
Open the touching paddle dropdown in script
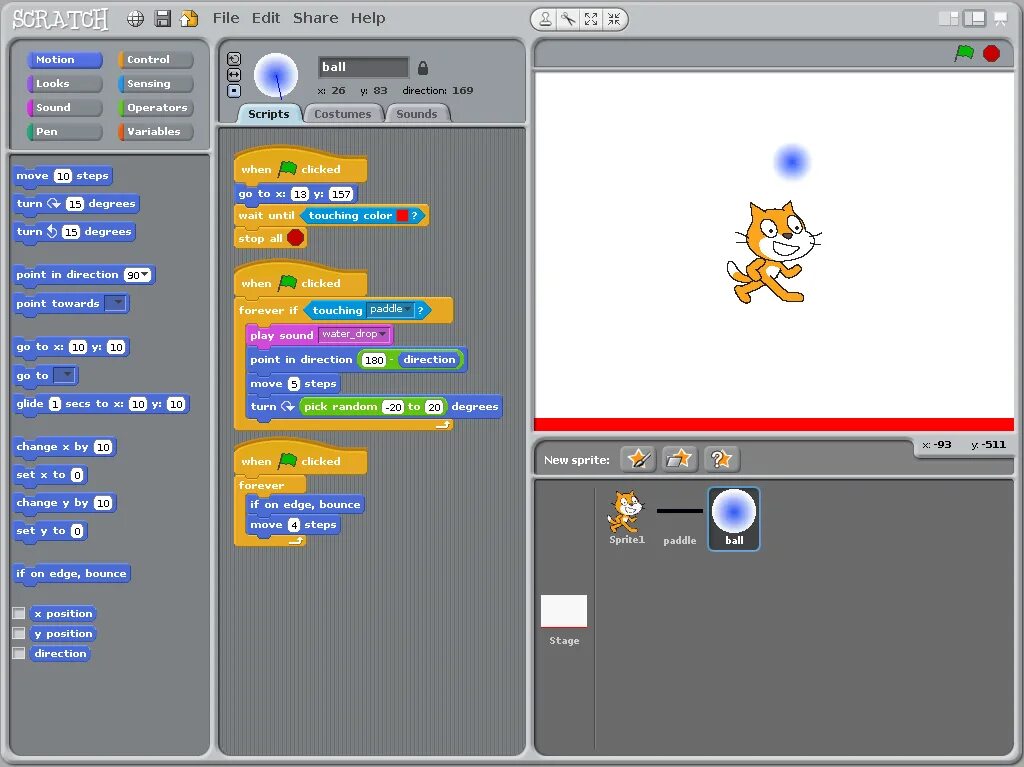click(408, 309)
